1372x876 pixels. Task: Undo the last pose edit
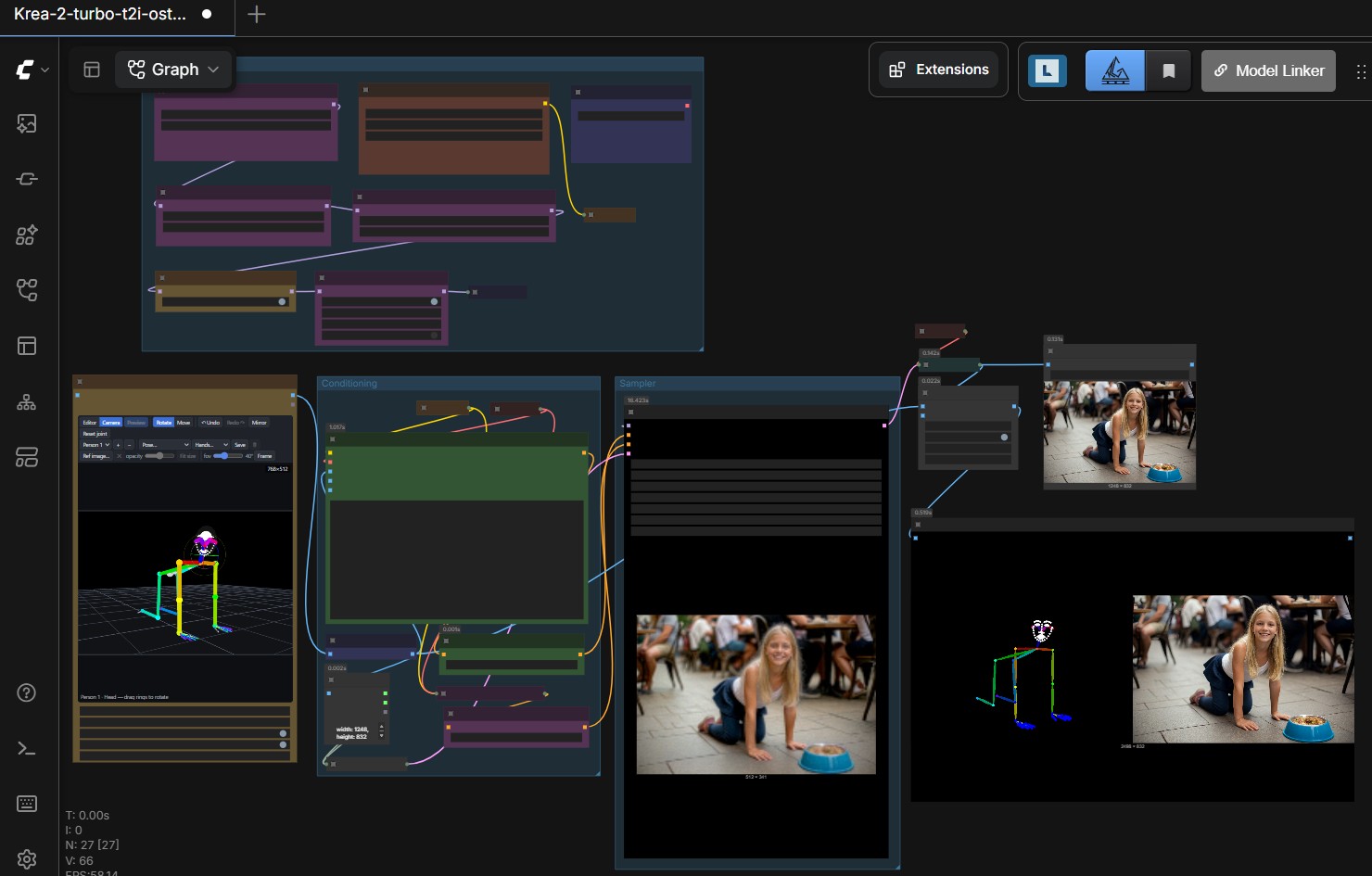tap(210, 423)
